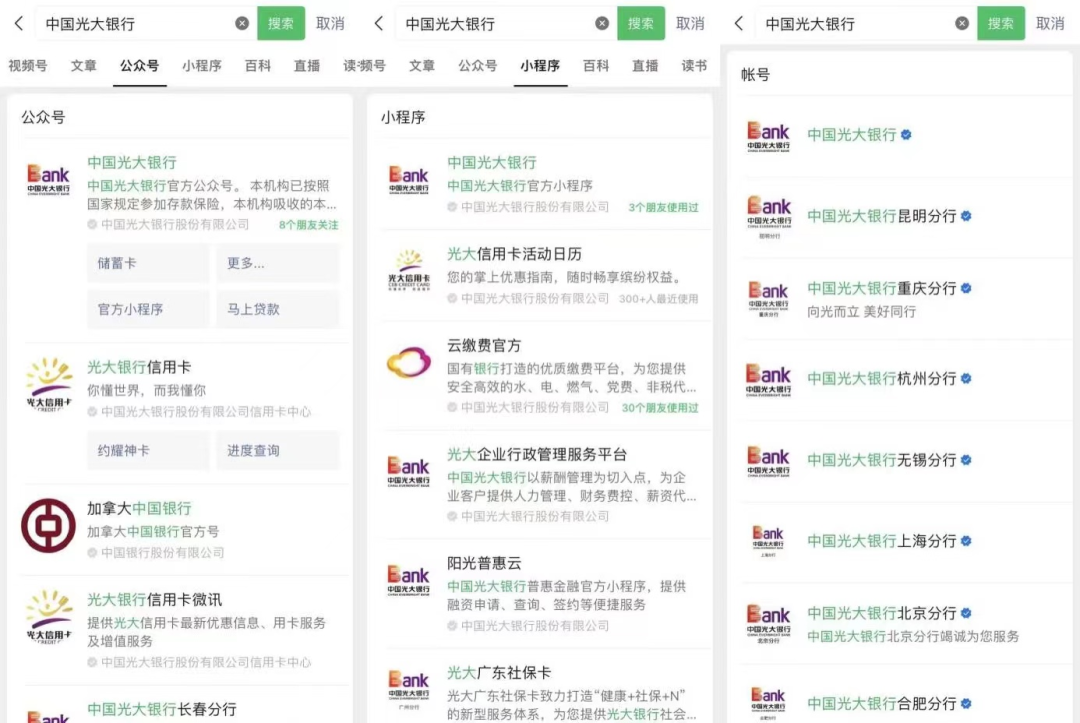Tap the green 搜索 button in middle panel
Viewport: 1080px width, 723px height.
[641, 23]
